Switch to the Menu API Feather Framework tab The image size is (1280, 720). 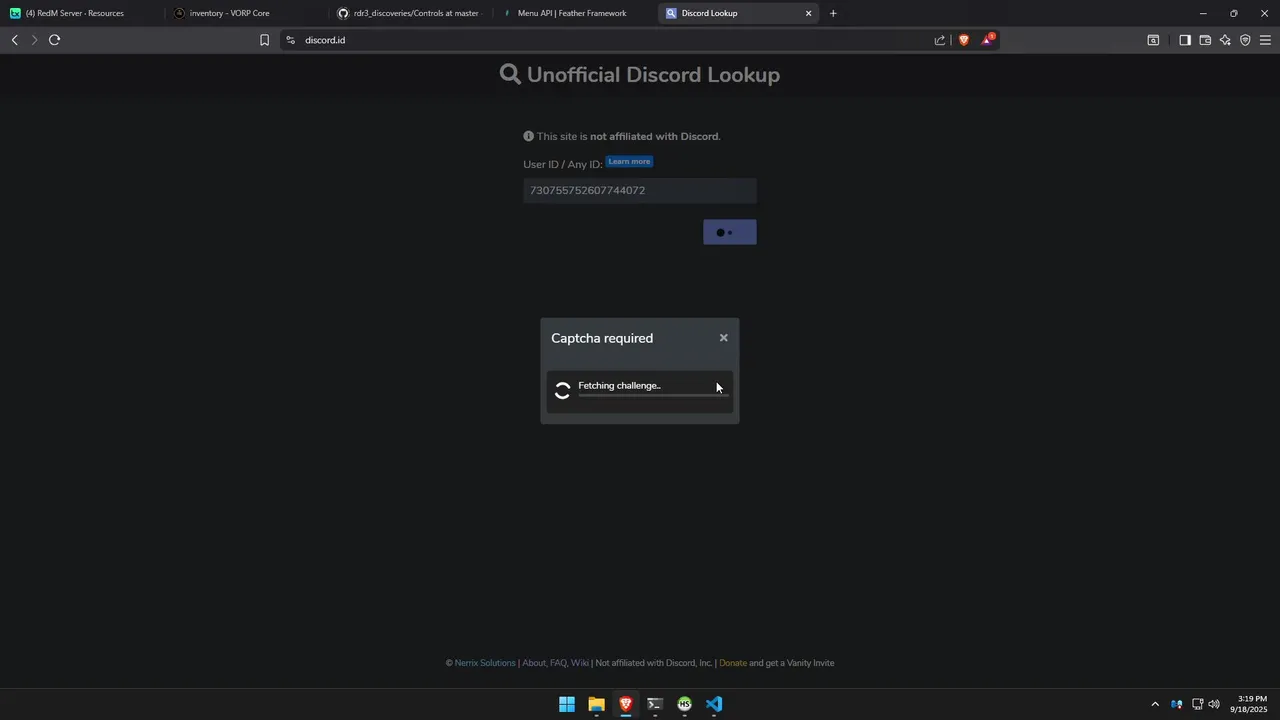point(572,13)
